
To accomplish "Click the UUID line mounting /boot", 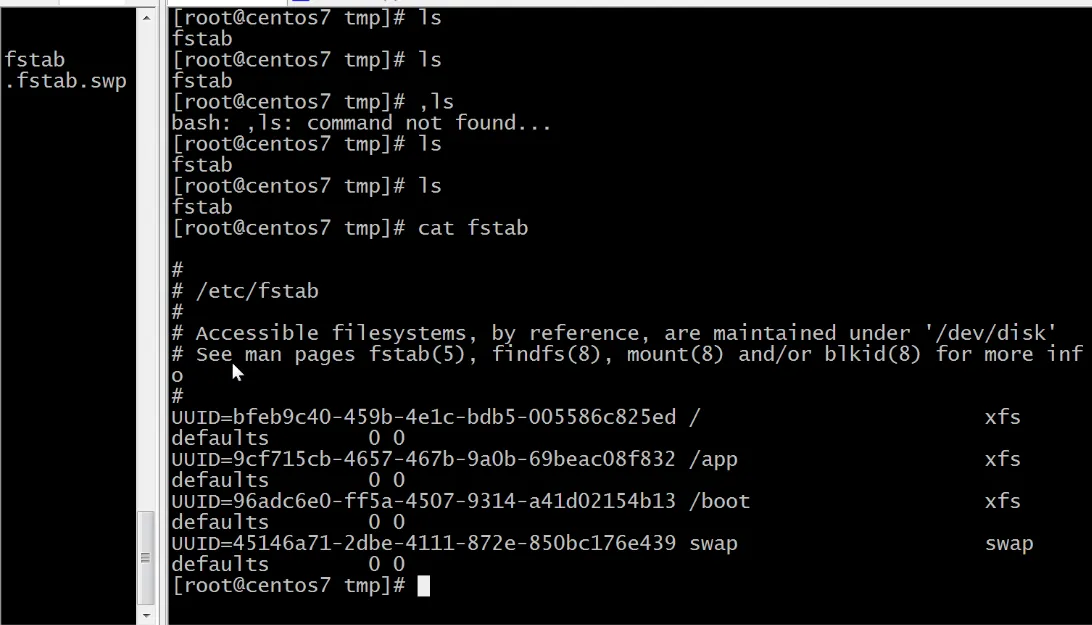I will tap(596, 502).
